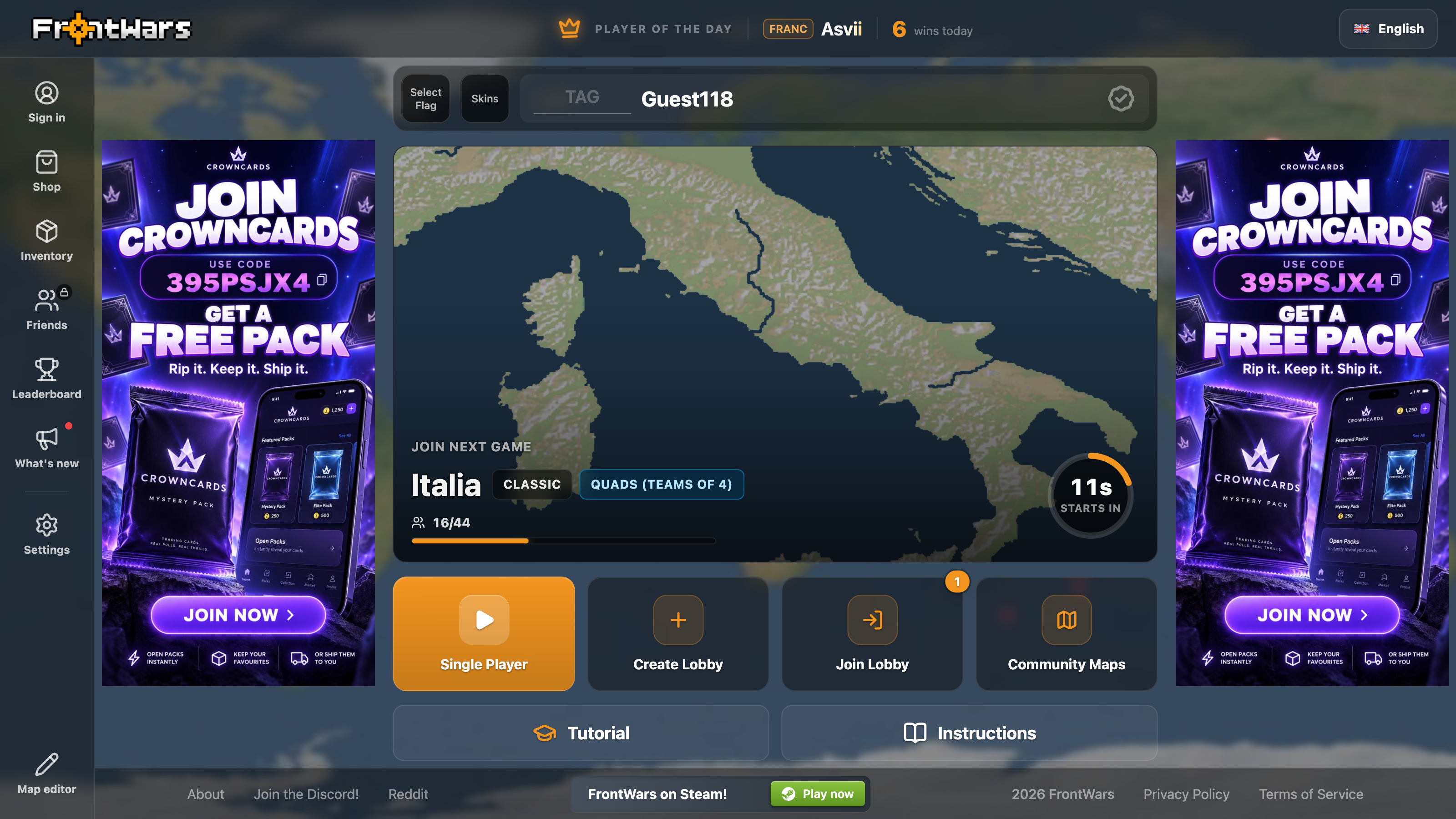Image resolution: width=1456 pixels, height=819 pixels.
Task: Open the Friends list
Action: click(46, 310)
